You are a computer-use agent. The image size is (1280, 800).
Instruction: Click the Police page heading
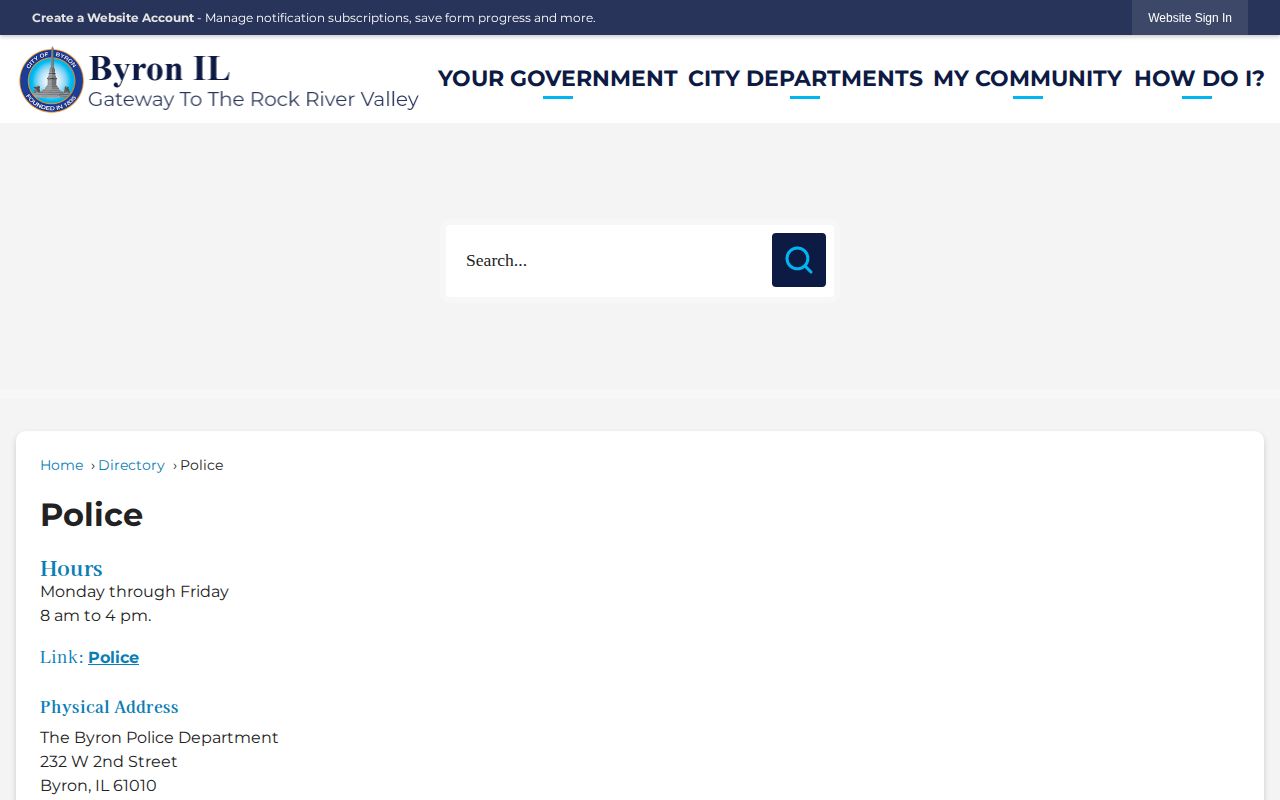[91, 515]
